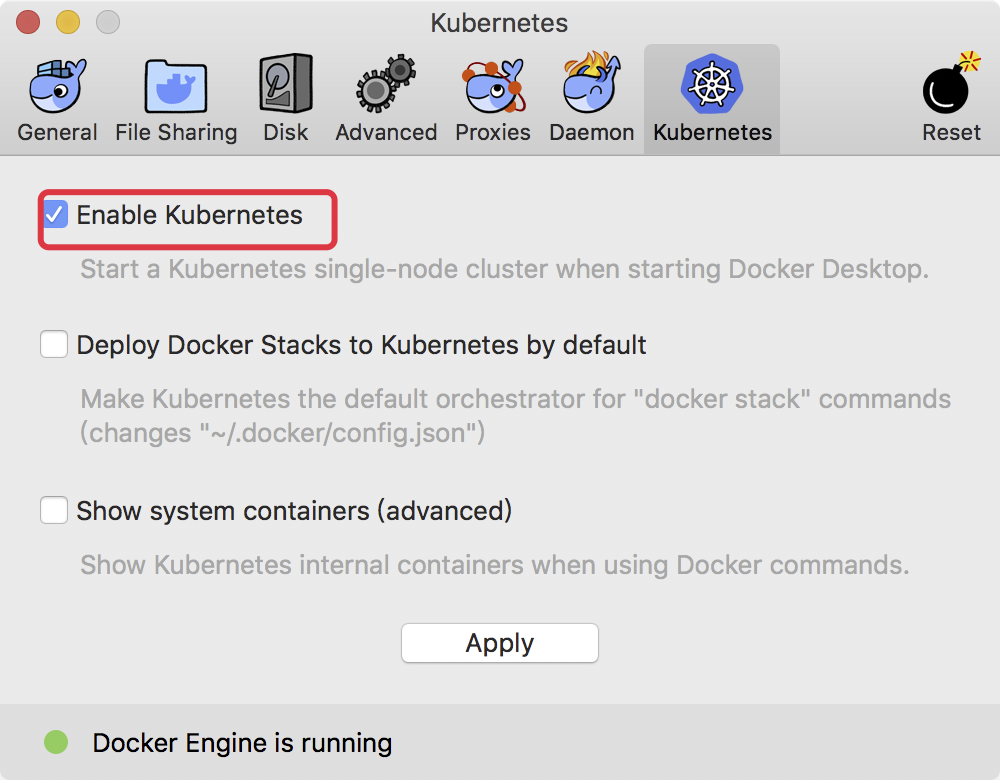Click the 'Enable Kubernetes' label text

[x=189, y=215]
